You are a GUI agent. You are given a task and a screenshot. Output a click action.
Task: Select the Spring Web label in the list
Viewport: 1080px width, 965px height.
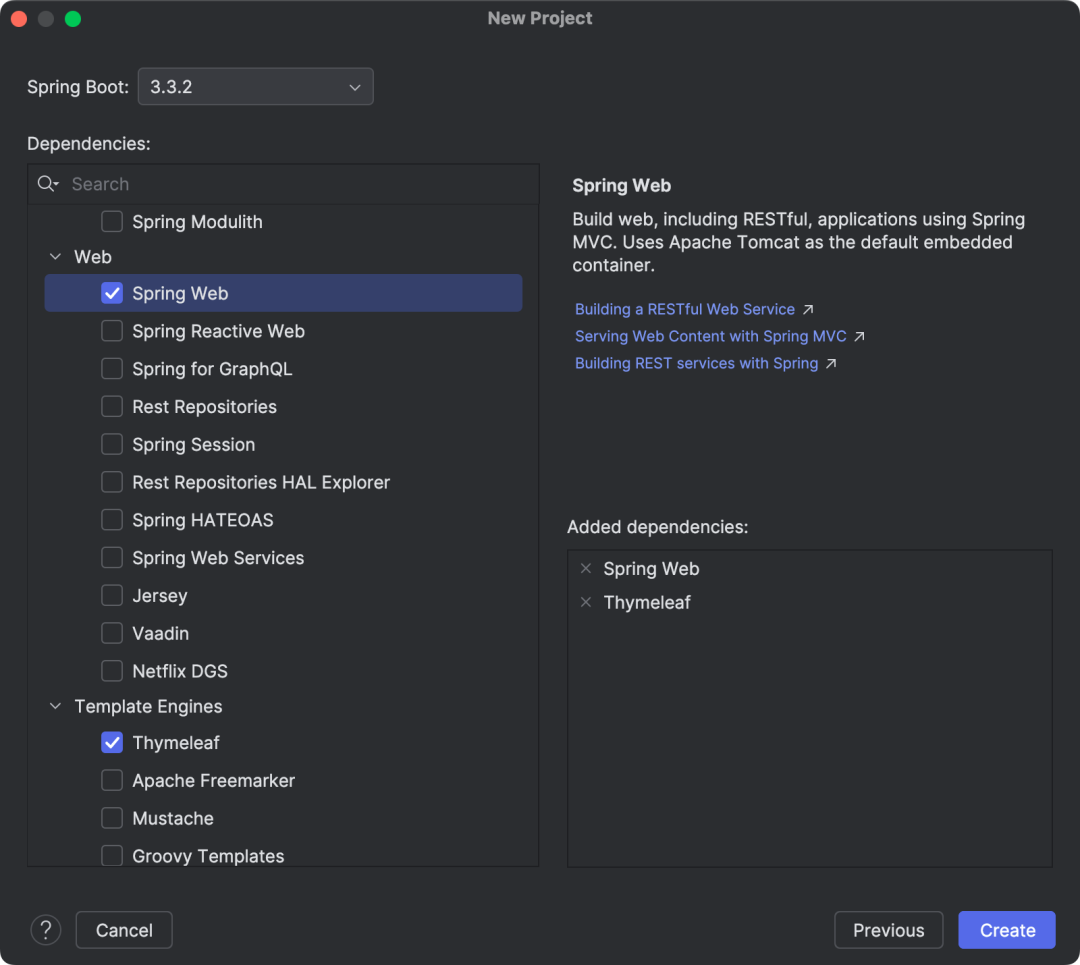180,293
